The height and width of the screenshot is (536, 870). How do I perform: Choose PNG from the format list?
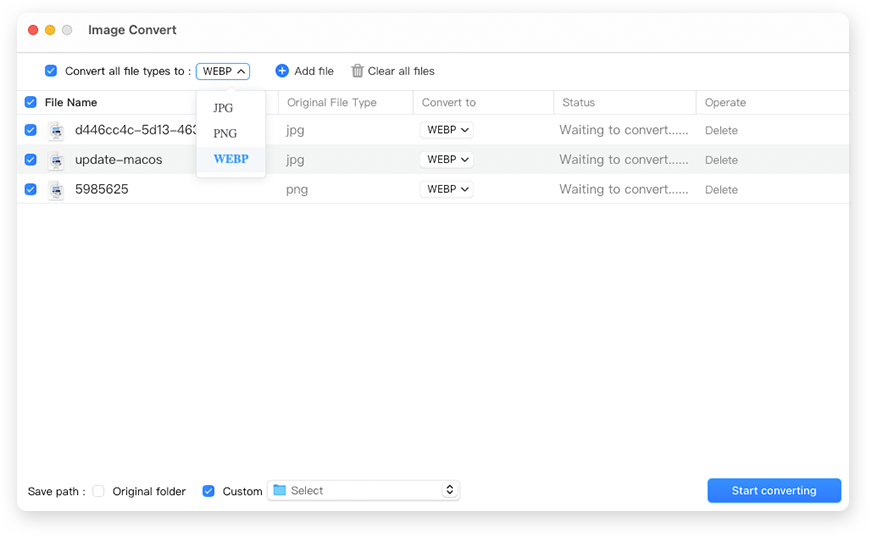pyautogui.click(x=225, y=133)
